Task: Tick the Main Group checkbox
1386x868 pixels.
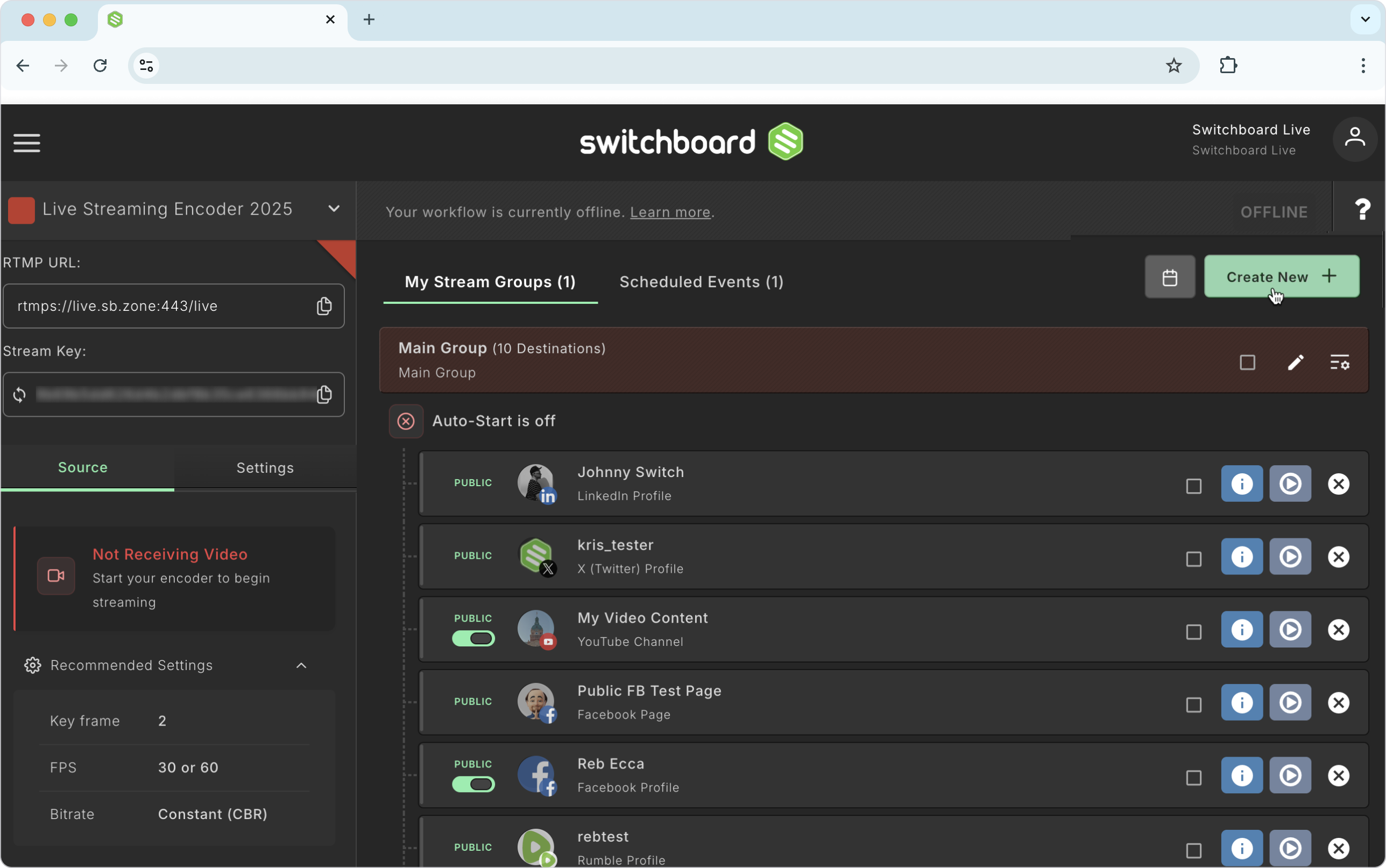Action: pyautogui.click(x=1247, y=362)
